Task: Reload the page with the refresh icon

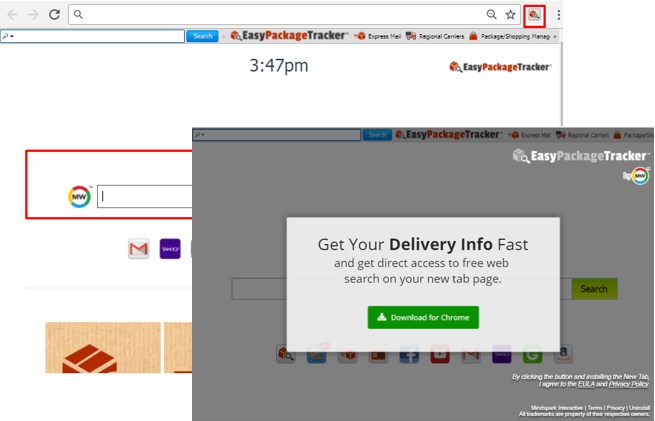Action: click(x=54, y=15)
